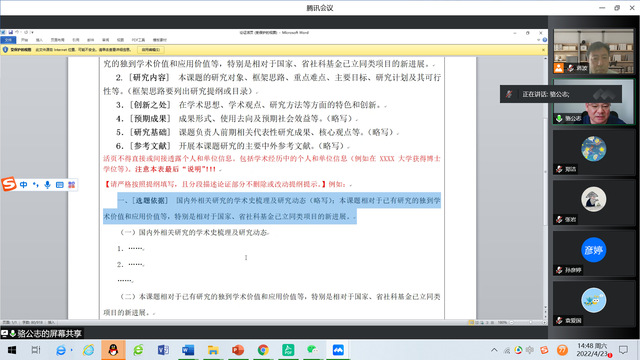Click the Save icon in Word's quick access toolbar

[x=11, y=32]
